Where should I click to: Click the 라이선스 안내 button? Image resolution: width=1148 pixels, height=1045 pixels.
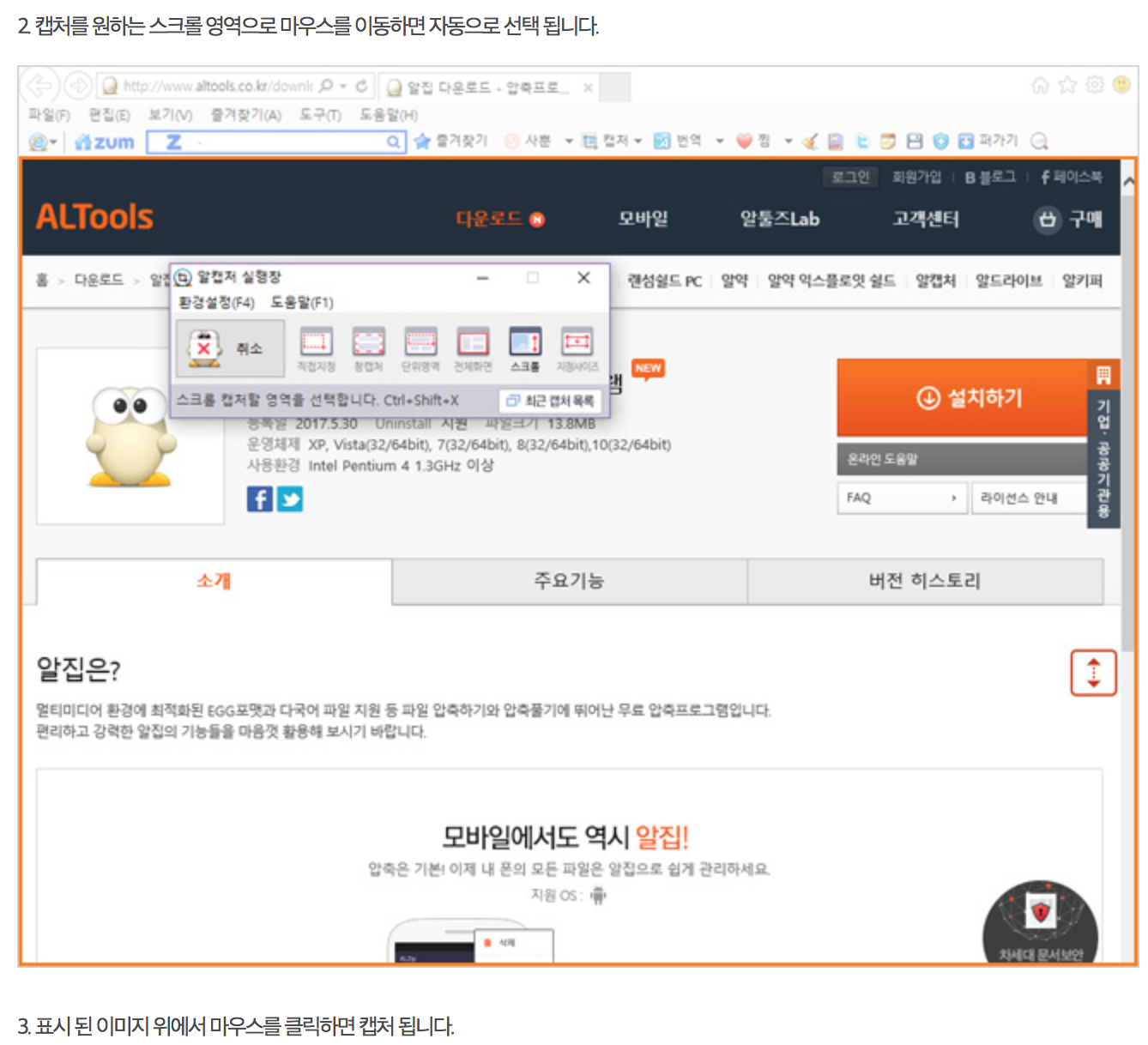[x=1030, y=498]
